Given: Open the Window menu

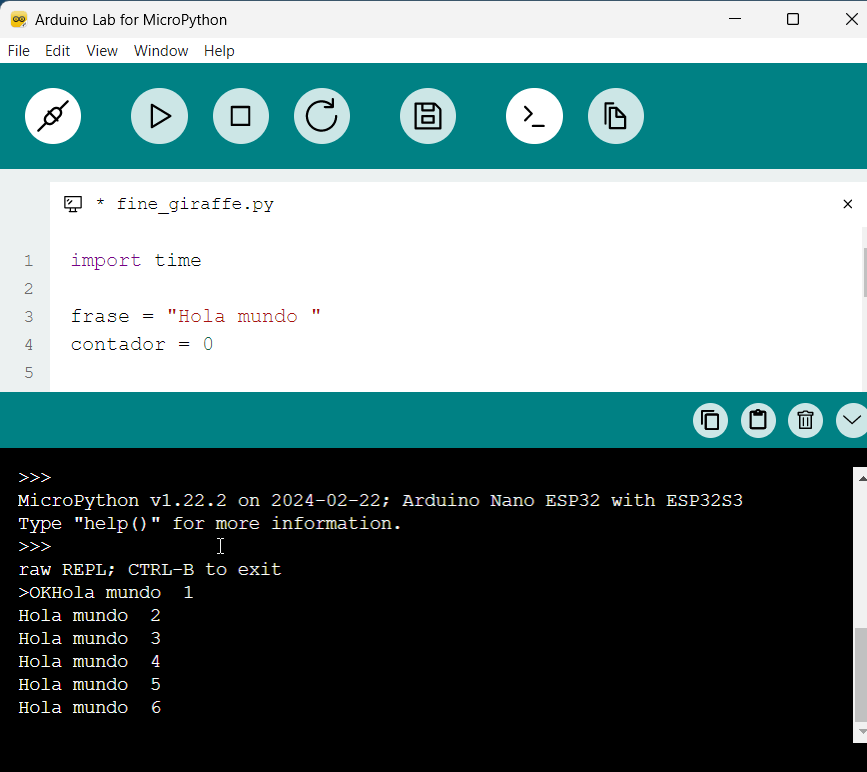Looking at the screenshot, I should click(x=161, y=51).
